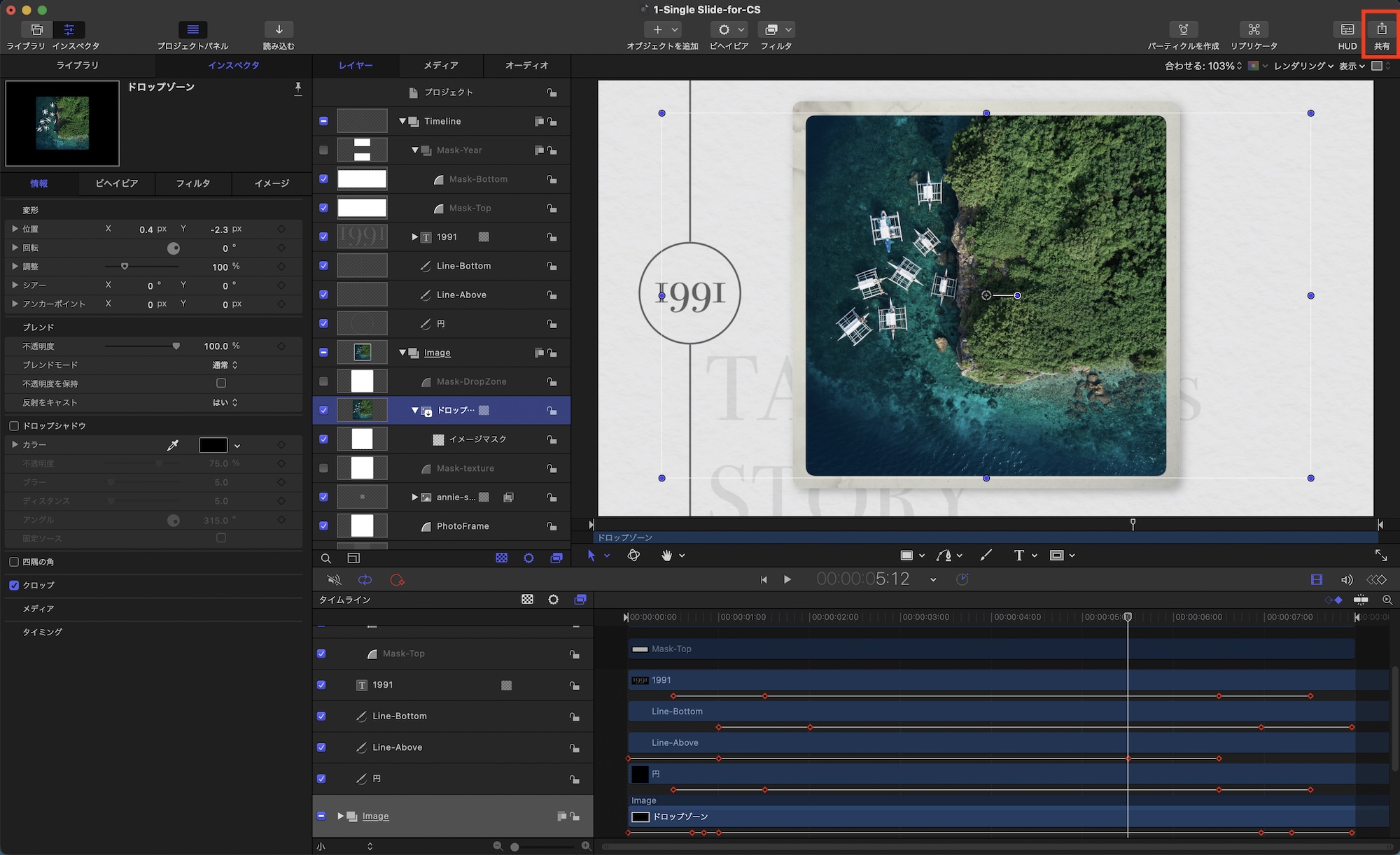Toggle the loop playback icon
The height and width of the screenshot is (855, 1400).
(x=365, y=580)
